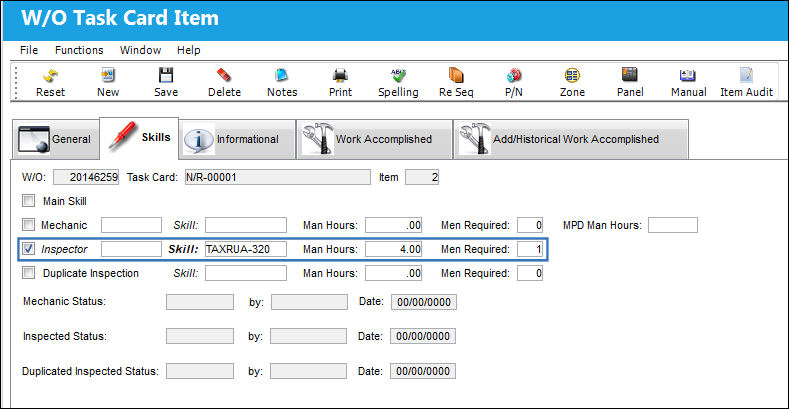Switch to the Informational tab
Screen dimensions: 789x409
(x=237, y=139)
